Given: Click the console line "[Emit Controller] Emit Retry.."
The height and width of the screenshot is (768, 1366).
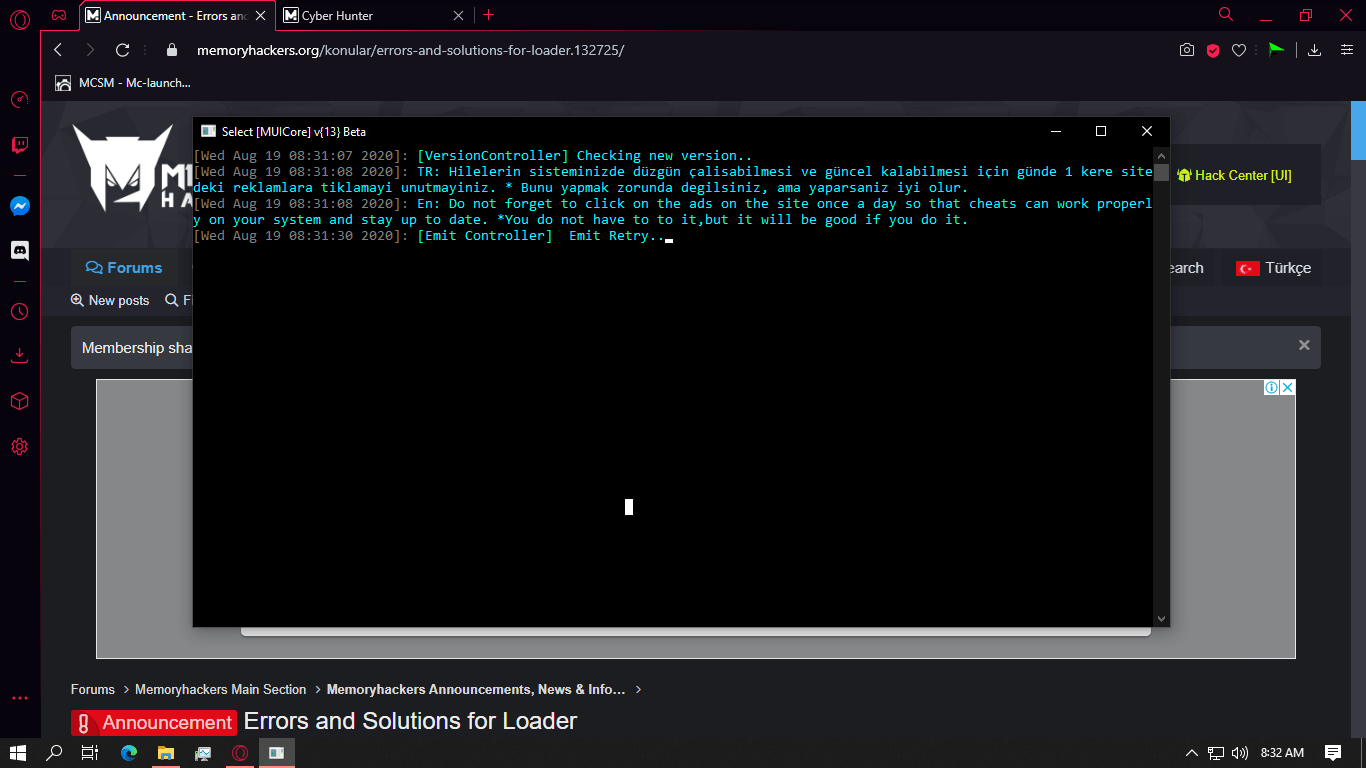Looking at the screenshot, I should 541,236.
